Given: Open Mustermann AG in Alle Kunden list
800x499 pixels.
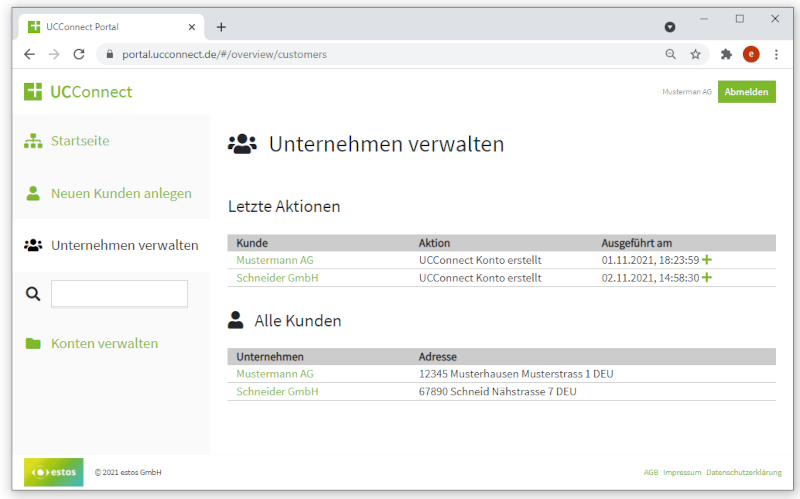Looking at the screenshot, I should click(275, 374).
